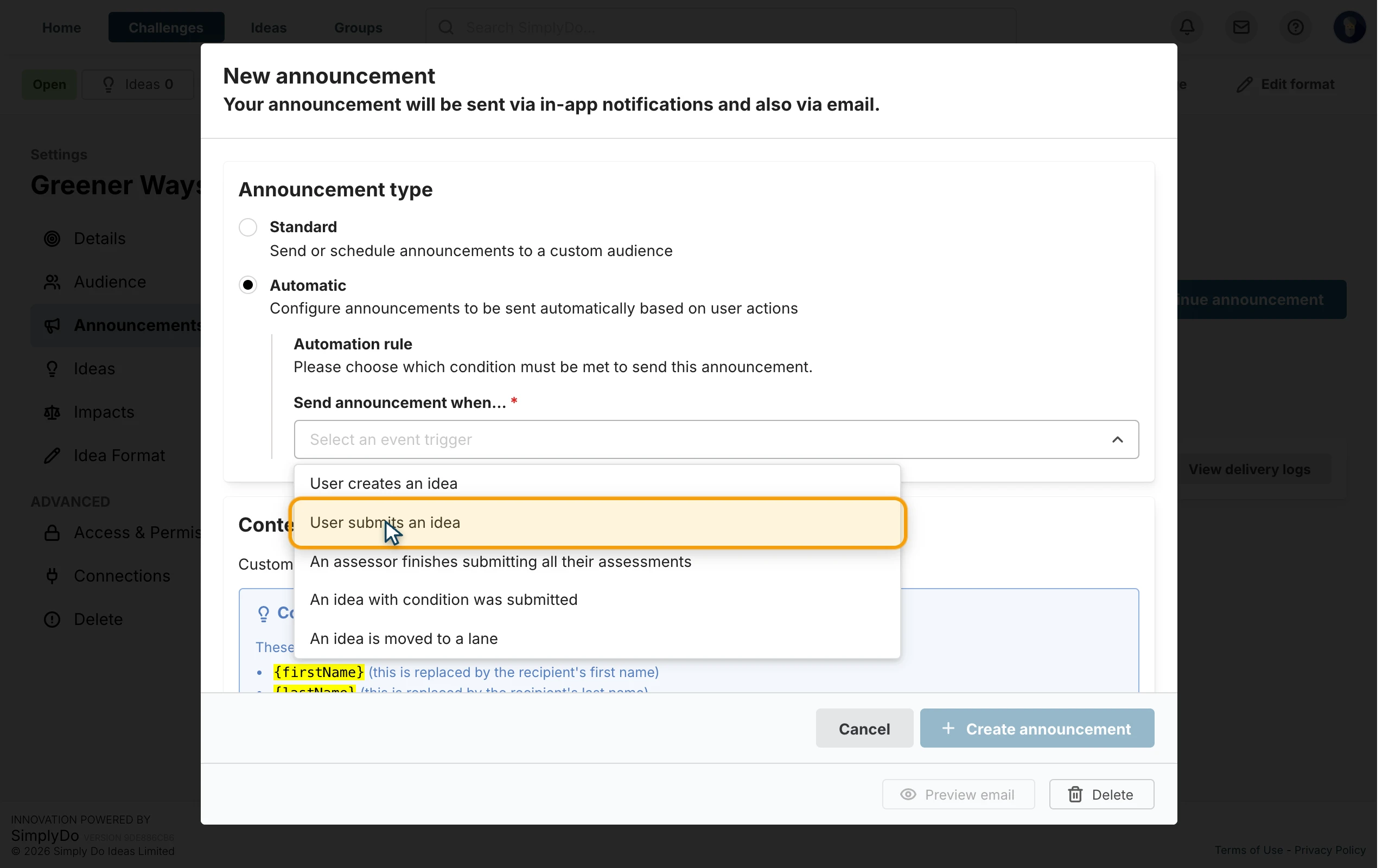Choose 'User creates an idea' trigger
This screenshot has width=1389, height=868.
point(597,483)
